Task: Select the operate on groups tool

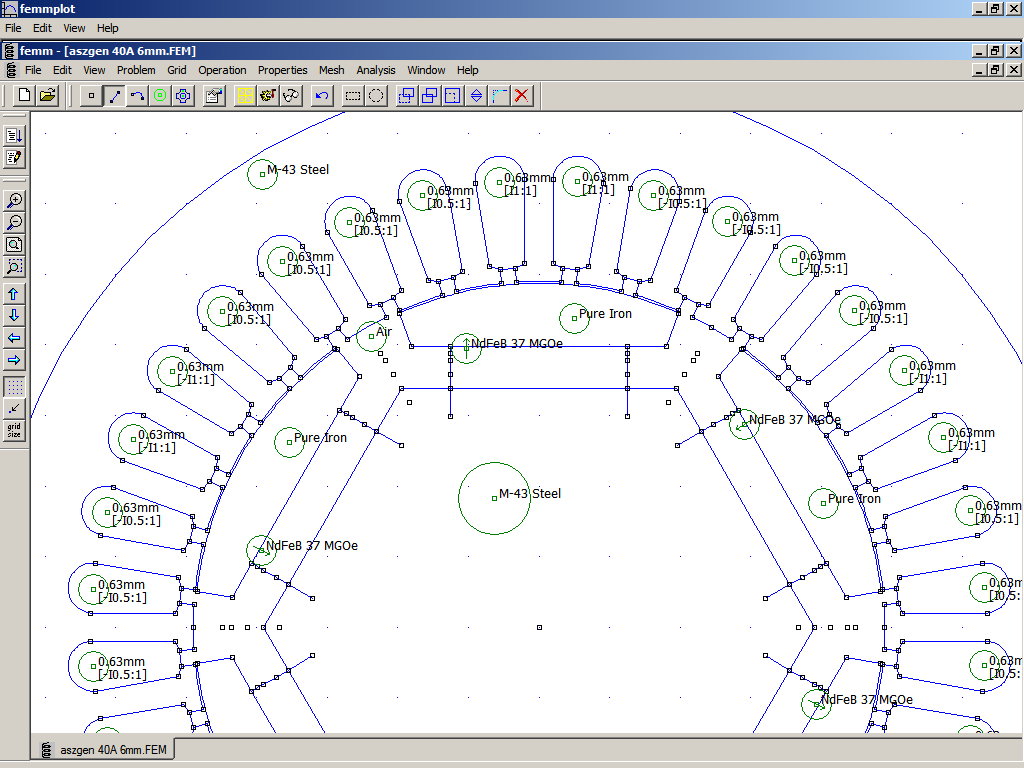Action: (x=184, y=96)
